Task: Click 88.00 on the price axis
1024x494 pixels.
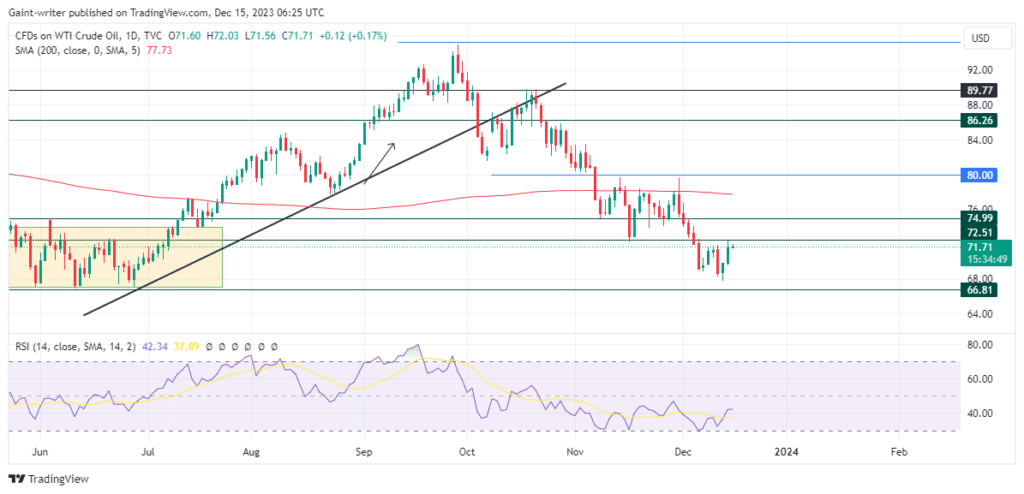Action: tap(980, 105)
